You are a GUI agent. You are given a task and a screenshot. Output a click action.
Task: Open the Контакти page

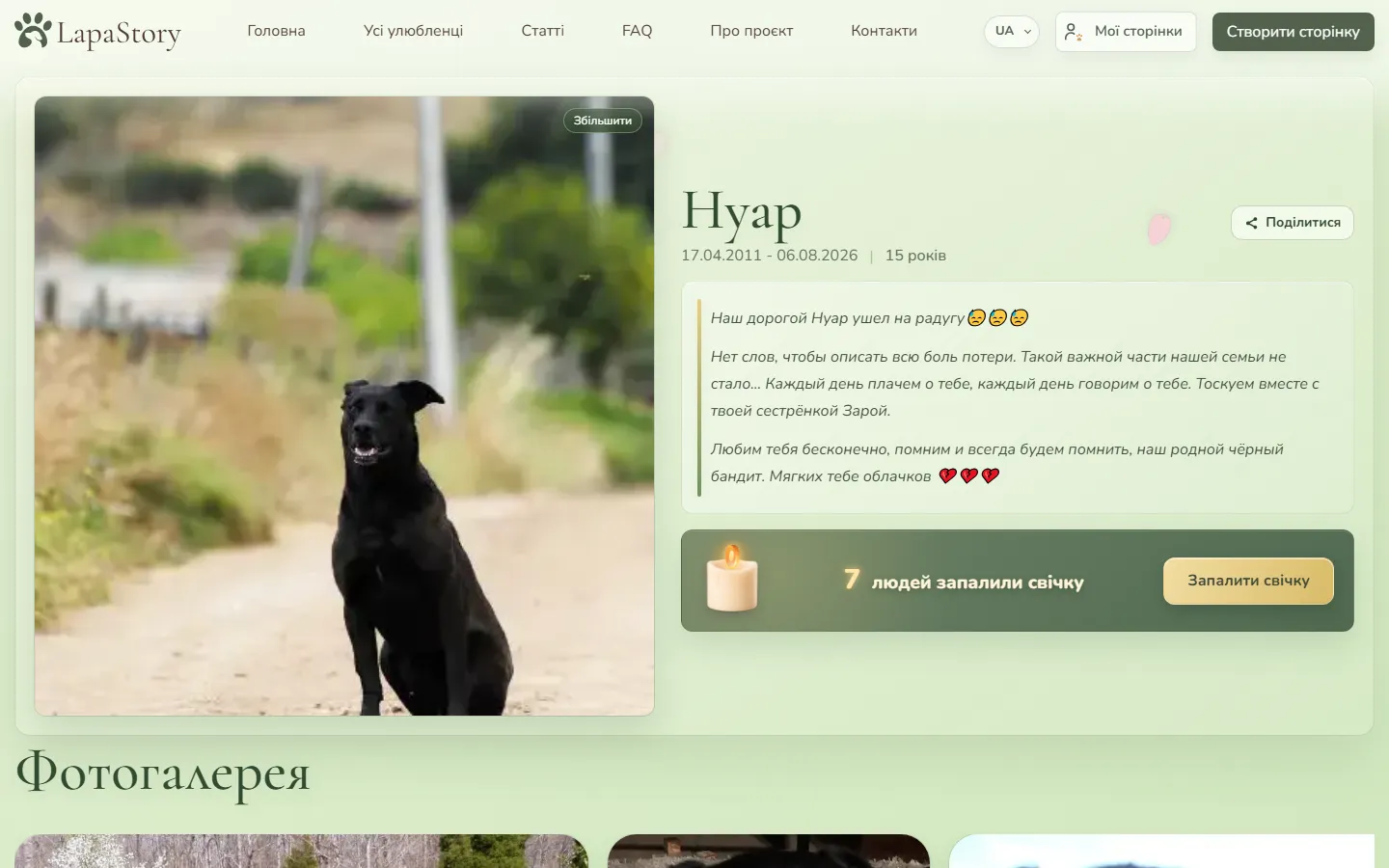click(884, 31)
